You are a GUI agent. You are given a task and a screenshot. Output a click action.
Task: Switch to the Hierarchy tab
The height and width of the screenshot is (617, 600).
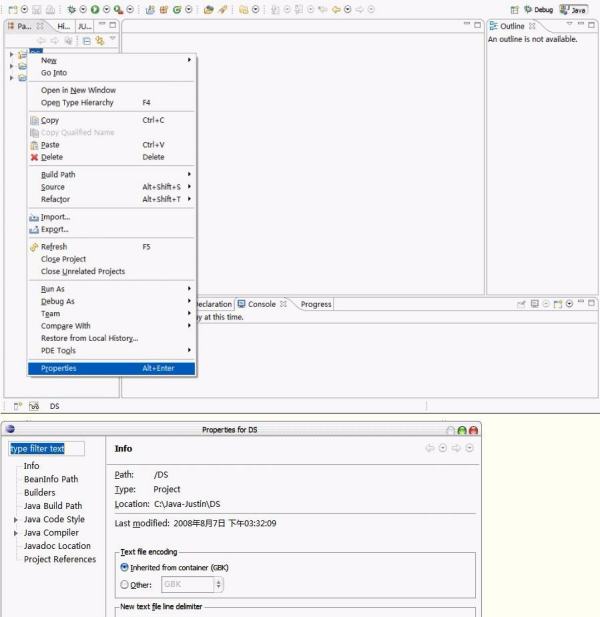coord(64,26)
